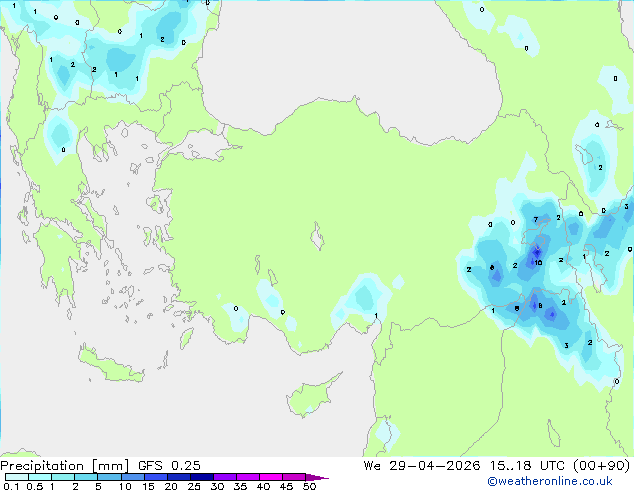Viewport: 634px width, 490px height.
Task: Click the '0.1' legend scale label
Action: click(x=11, y=486)
